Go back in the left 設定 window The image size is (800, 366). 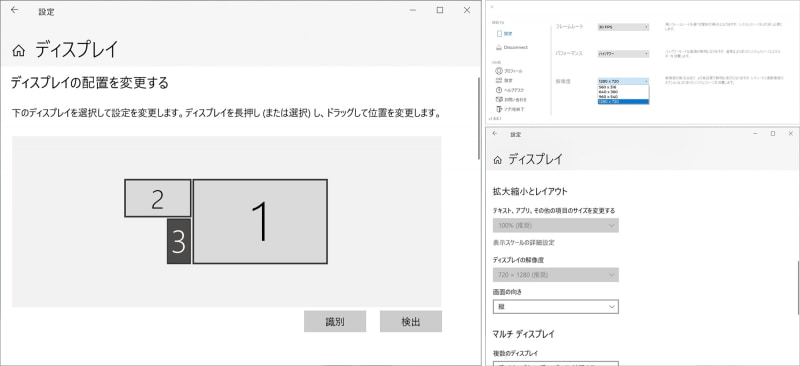14,10
